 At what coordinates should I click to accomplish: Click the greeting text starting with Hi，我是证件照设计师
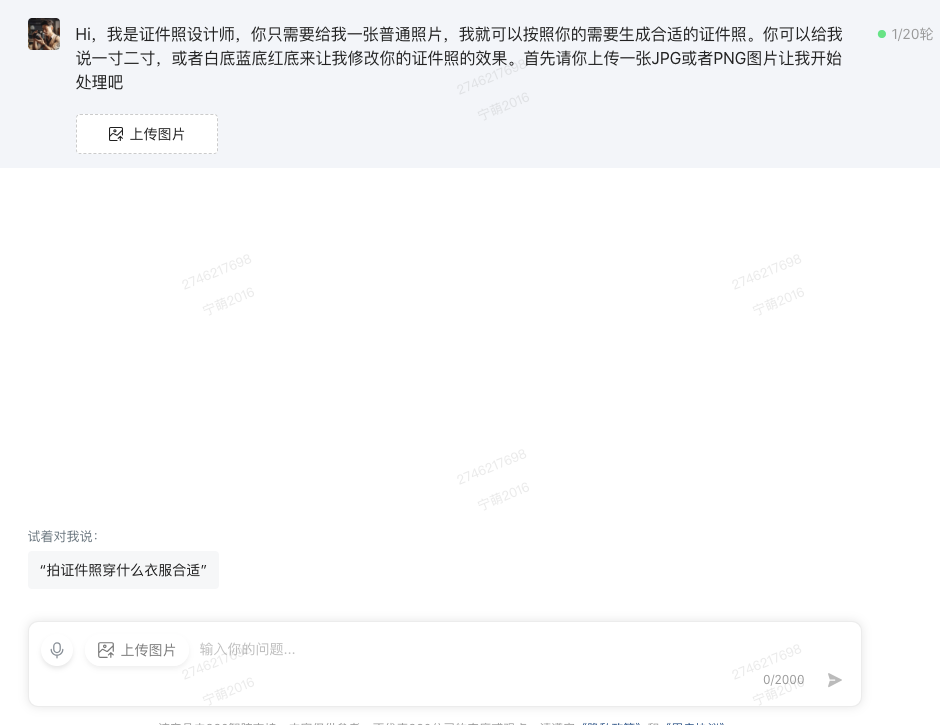pyautogui.click(x=459, y=58)
